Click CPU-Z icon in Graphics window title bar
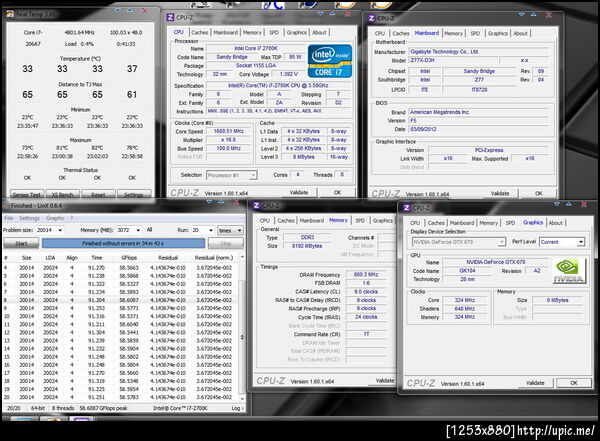Screen dimensions: 600x441 407,207
